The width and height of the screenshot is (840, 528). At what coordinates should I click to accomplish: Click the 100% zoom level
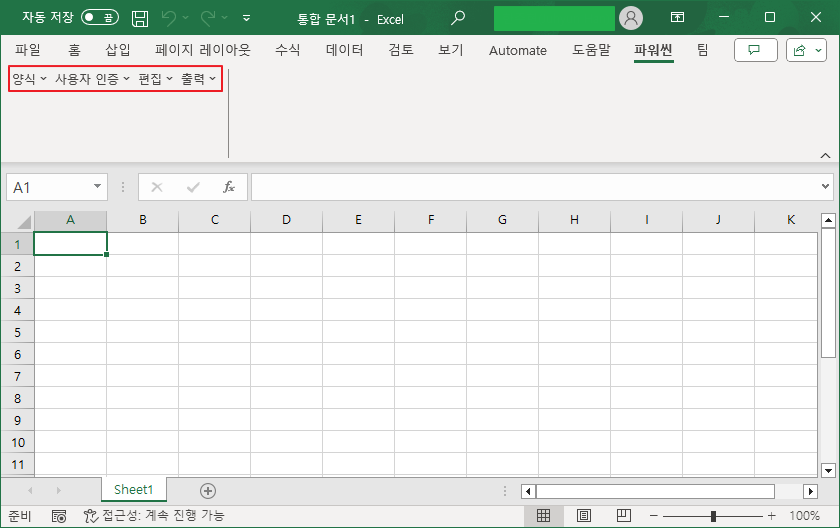[x=805, y=516]
